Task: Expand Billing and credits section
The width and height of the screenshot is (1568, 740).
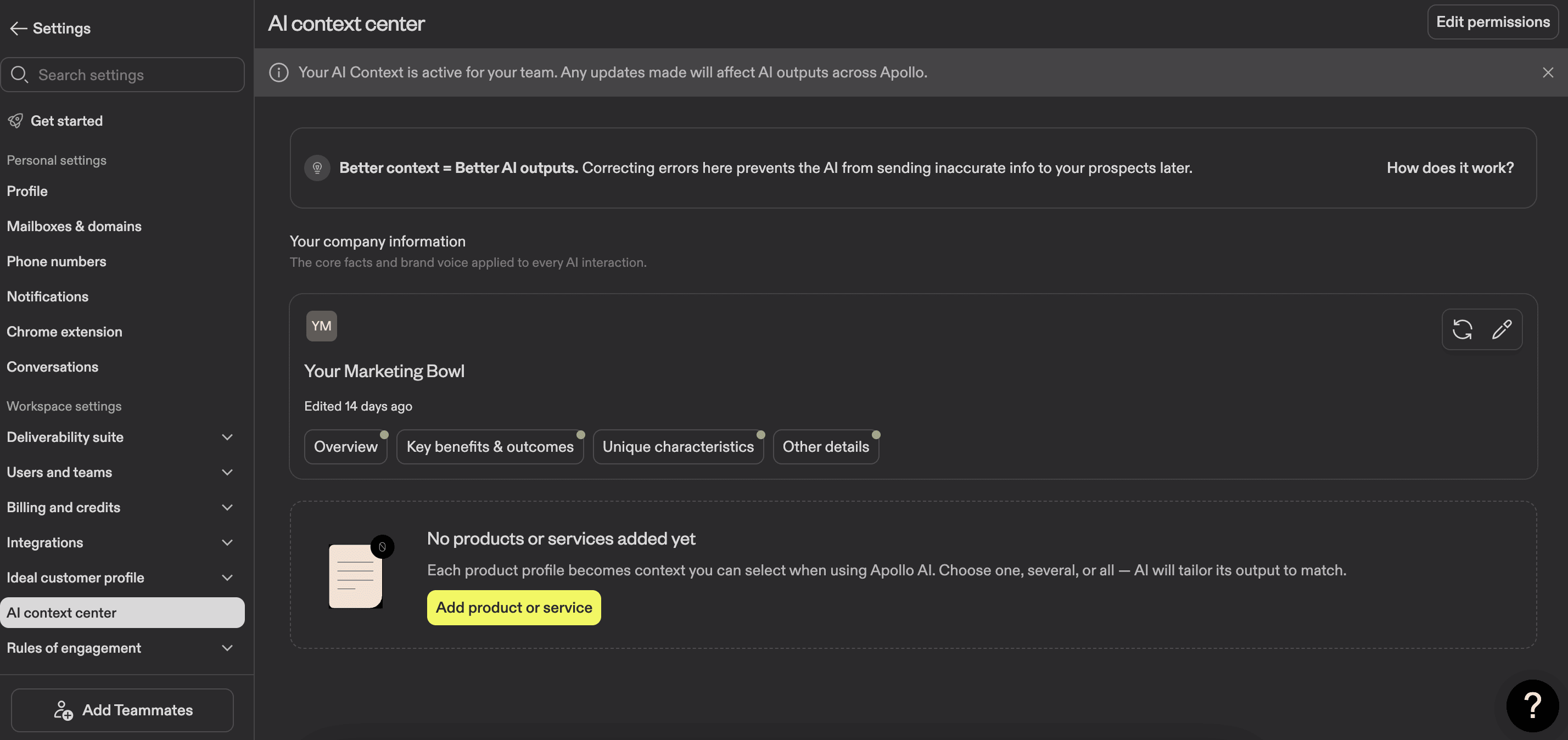Action: pos(227,508)
